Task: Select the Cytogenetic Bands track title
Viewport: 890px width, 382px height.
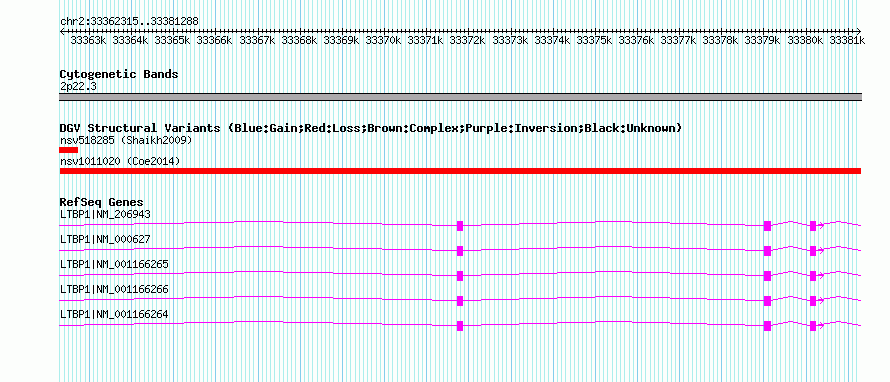Action: [119, 74]
